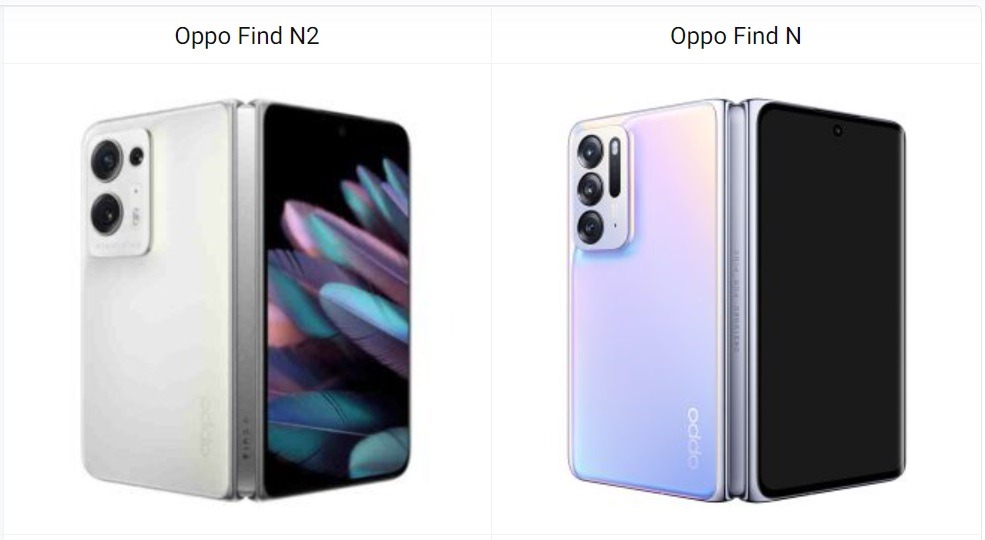Click the middle camera lens on Find N
The width and height of the screenshot is (985, 540).
point(590,189)
